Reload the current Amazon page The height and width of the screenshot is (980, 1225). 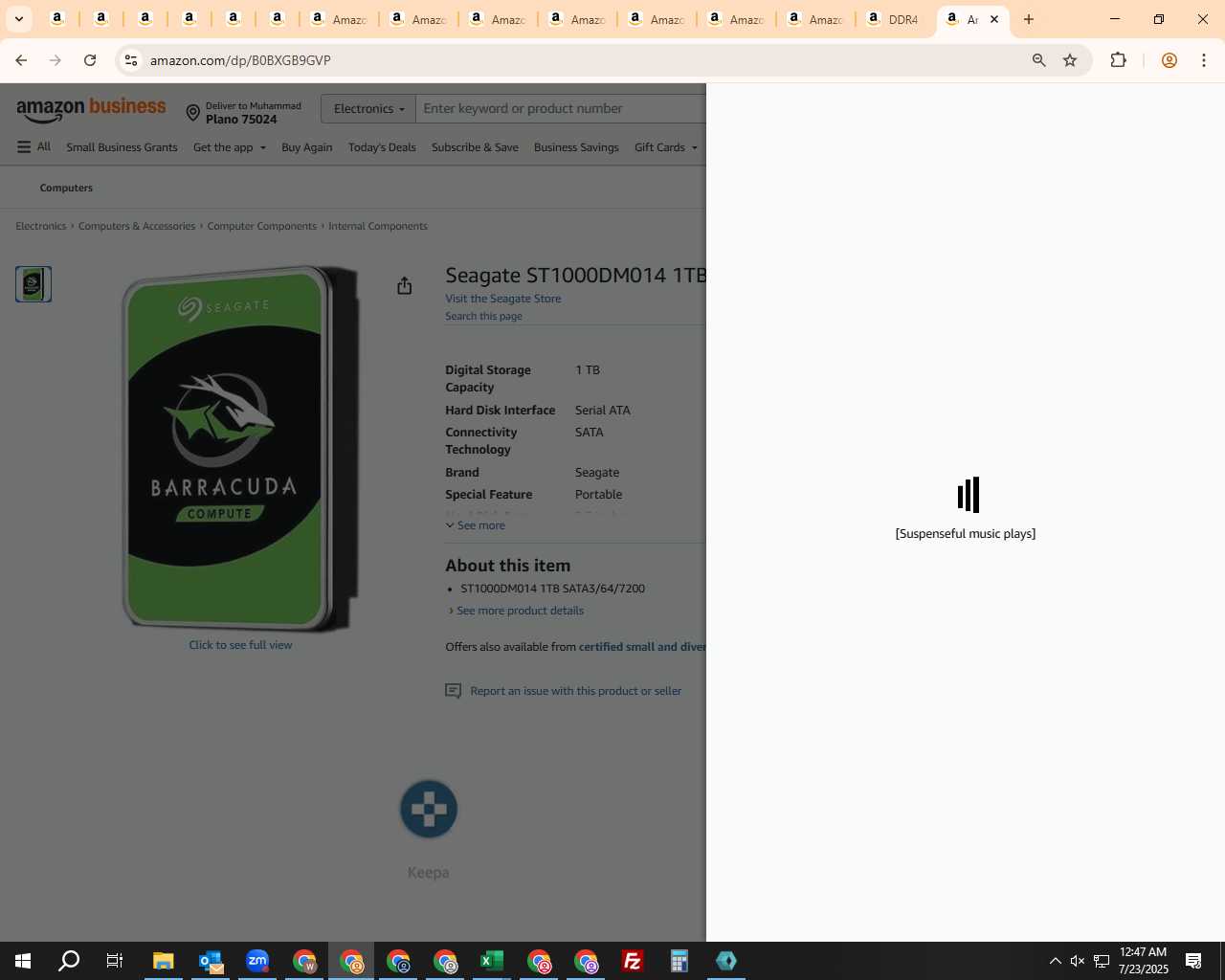(90, 60)
